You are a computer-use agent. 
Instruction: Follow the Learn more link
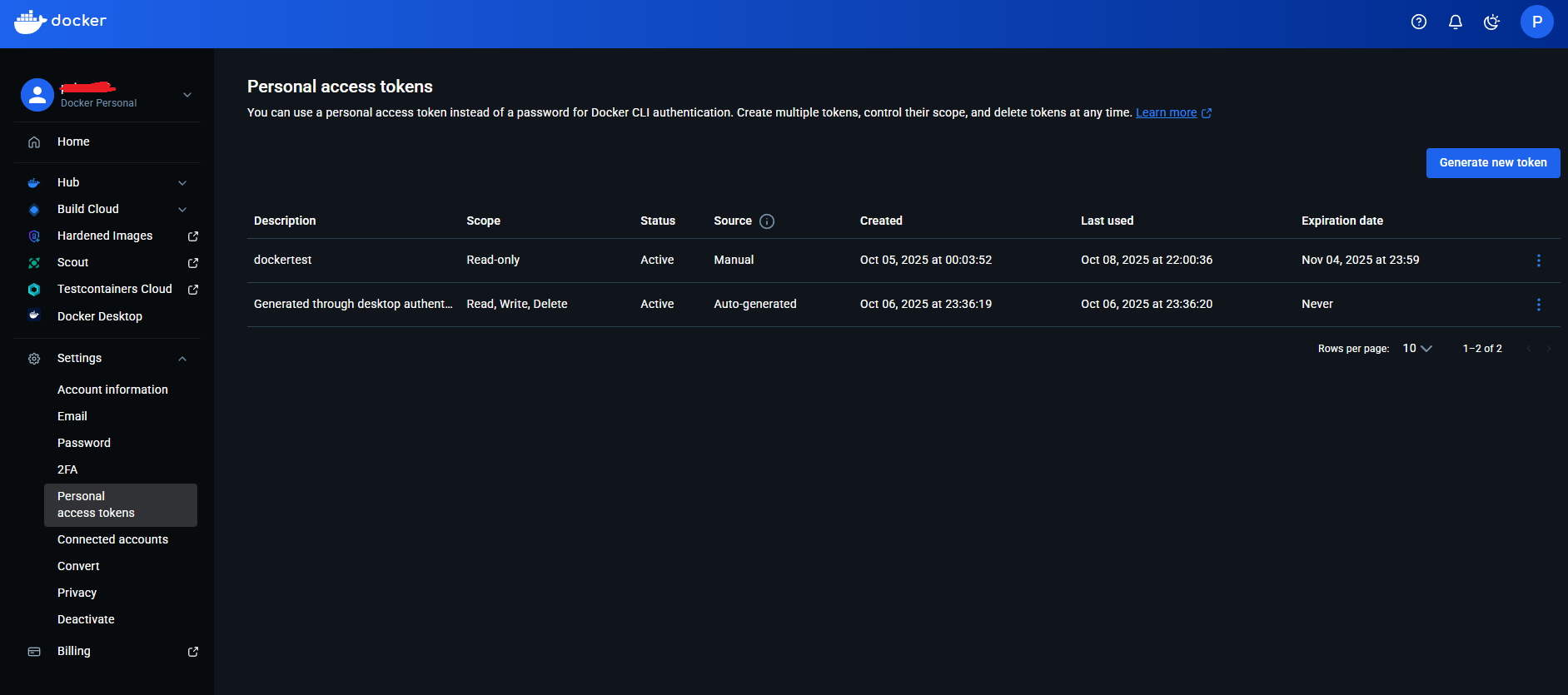1166,113
